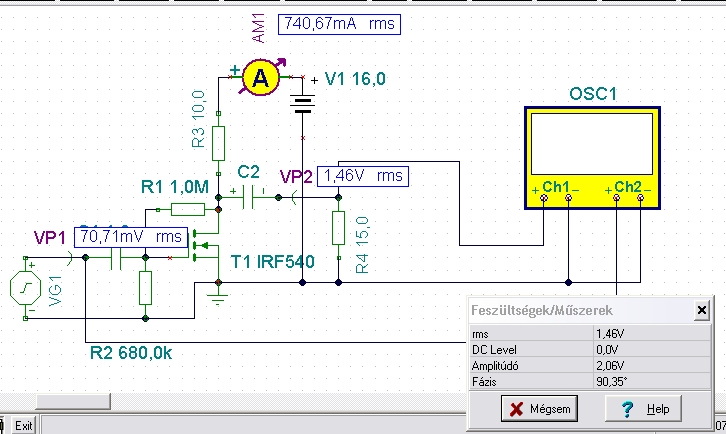Click the V1 battery symbol
The height and width of the screenshot is (434, 726).
coord(302,104)
